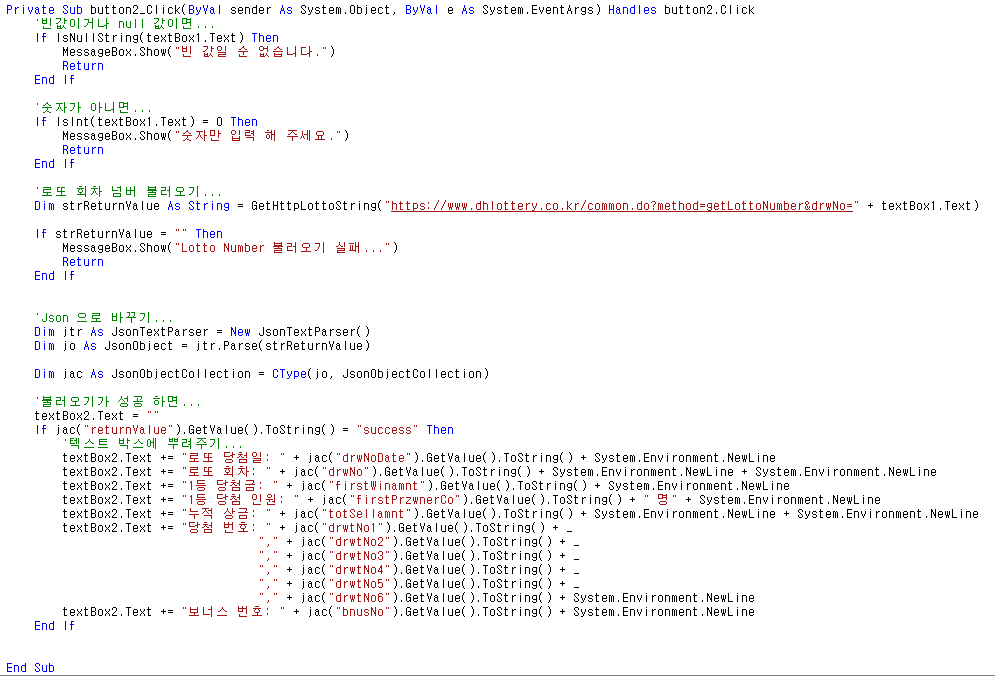
Task: Click the string "bnusNo"
Action: [363, 611]
